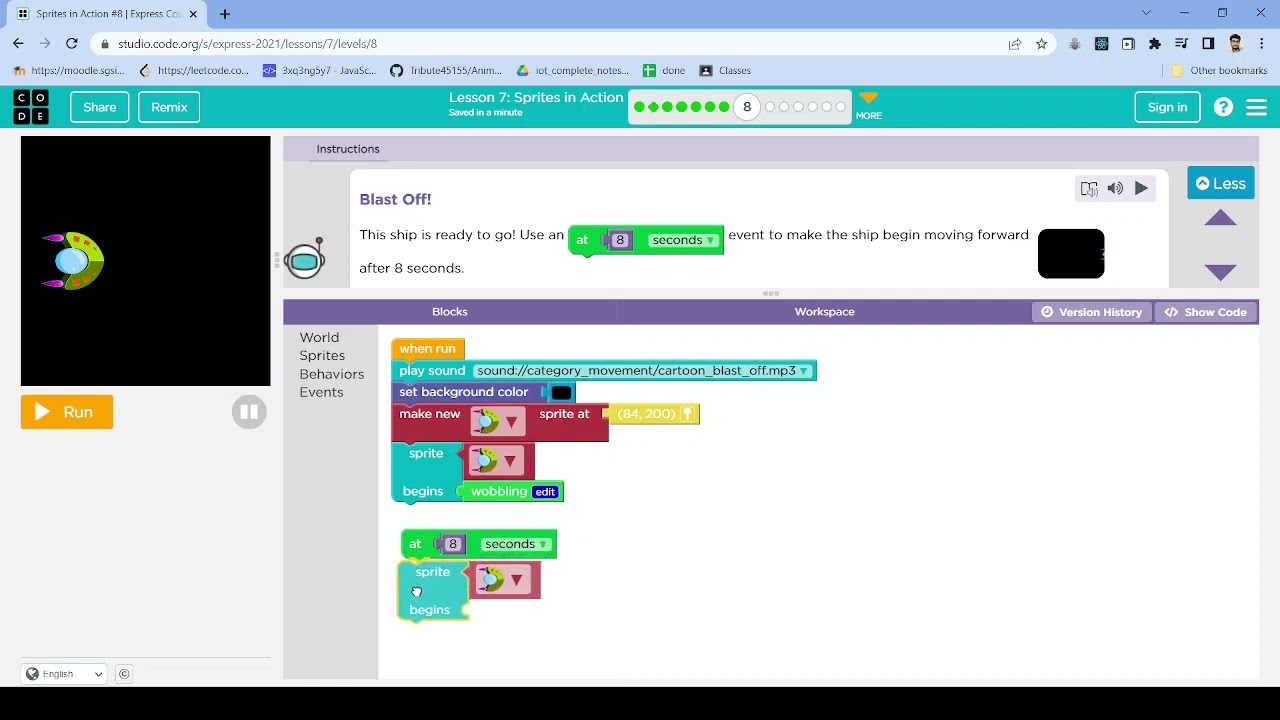Click the browser address bar URL

pyautogui.click(x=247, y=44)
